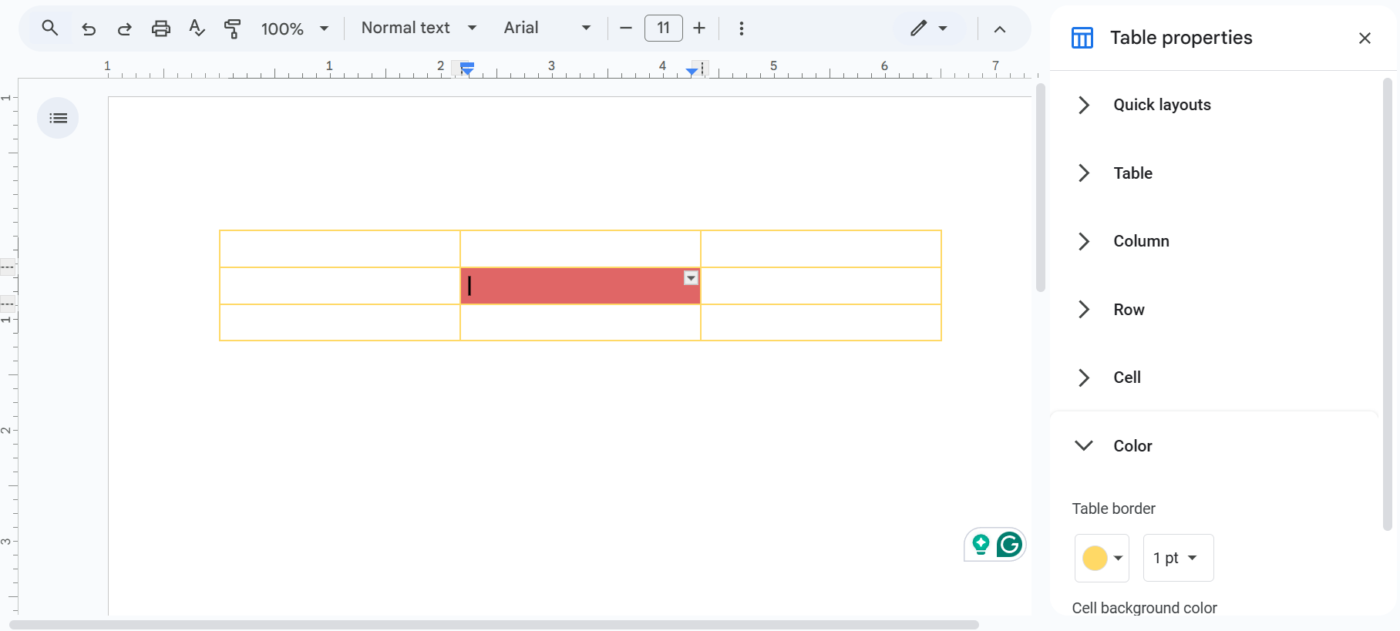Decrease font size with minus button
1400x631 pixels.
click(x=626, y=28)
